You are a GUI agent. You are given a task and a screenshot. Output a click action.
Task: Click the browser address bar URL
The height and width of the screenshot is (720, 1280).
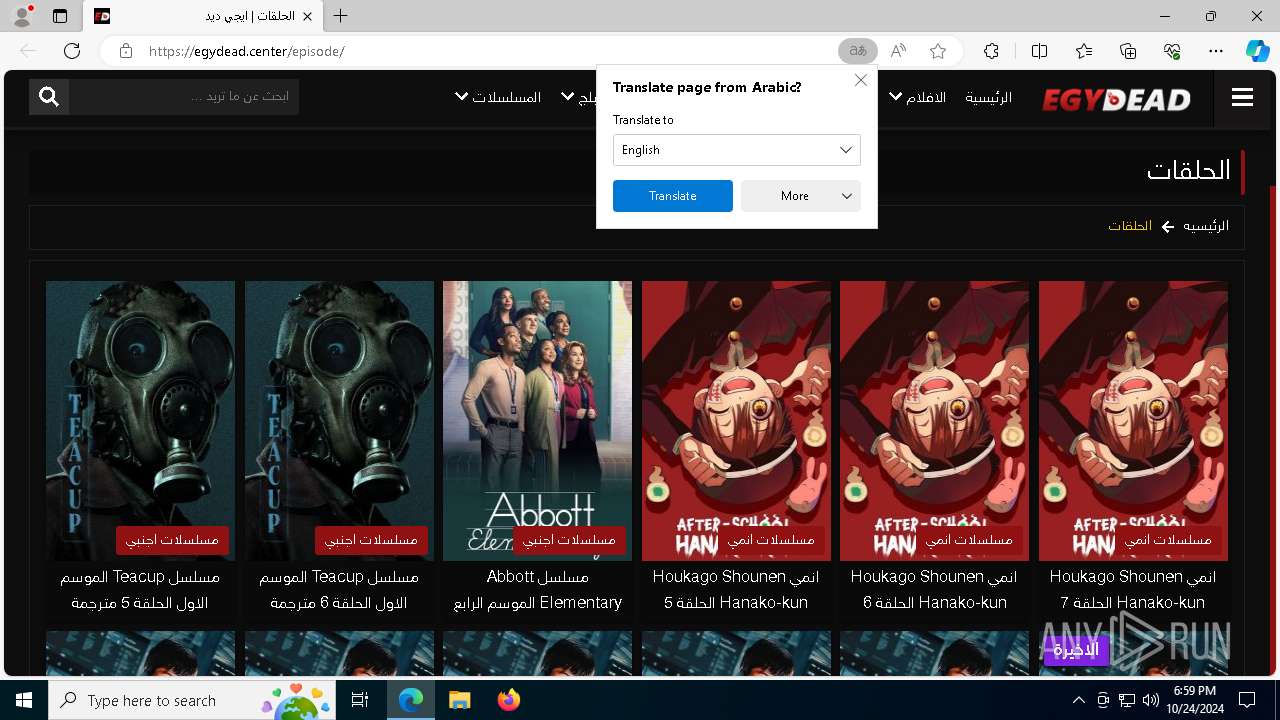pos(246,51)
